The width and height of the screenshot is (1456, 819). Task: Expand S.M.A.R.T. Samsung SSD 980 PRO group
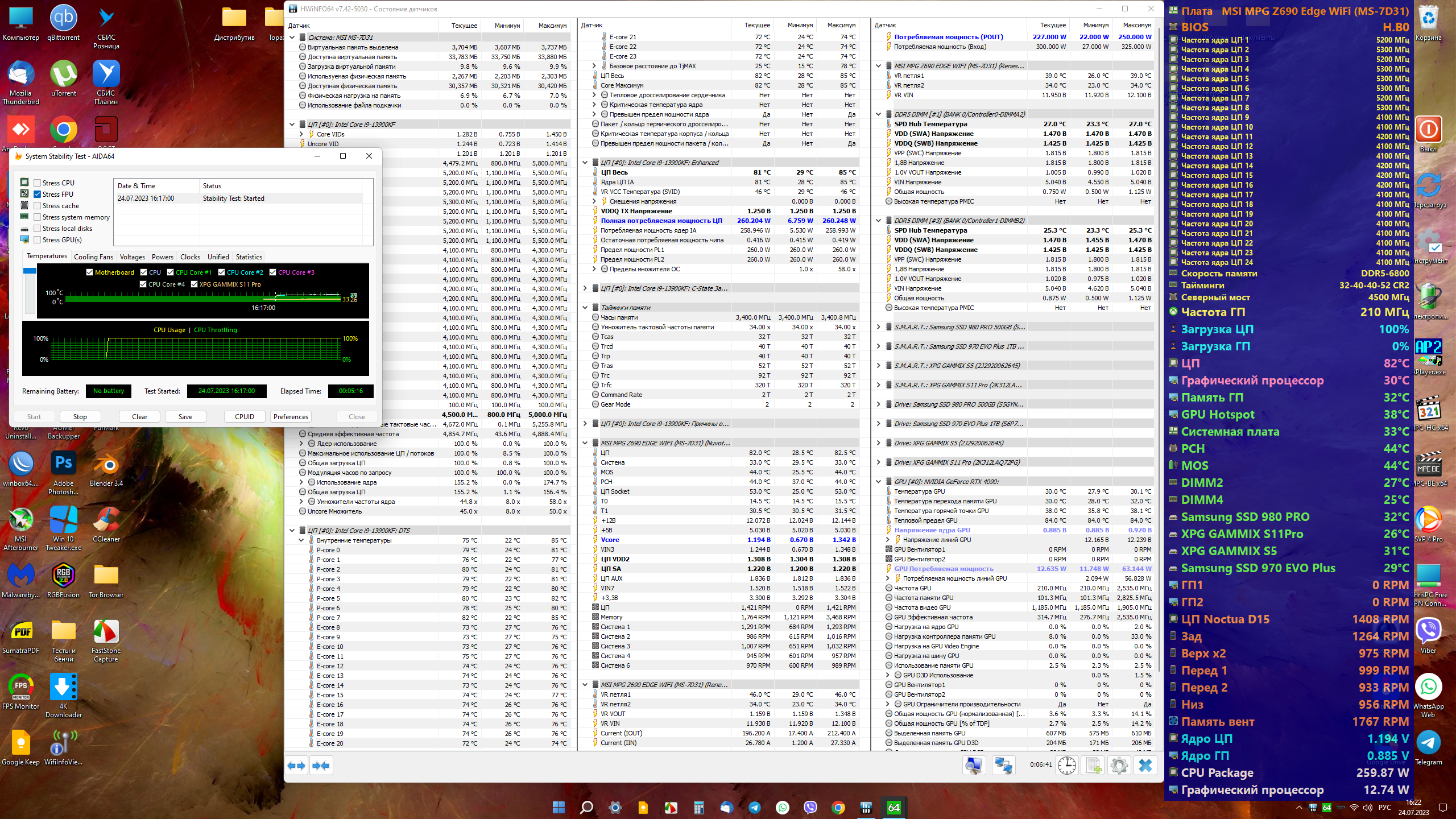879,327
